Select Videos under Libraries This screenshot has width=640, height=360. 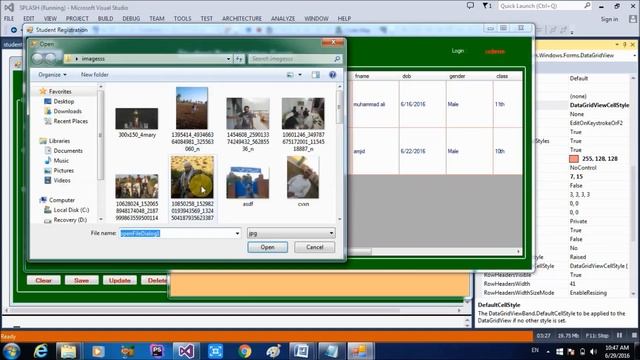(62, 180)
